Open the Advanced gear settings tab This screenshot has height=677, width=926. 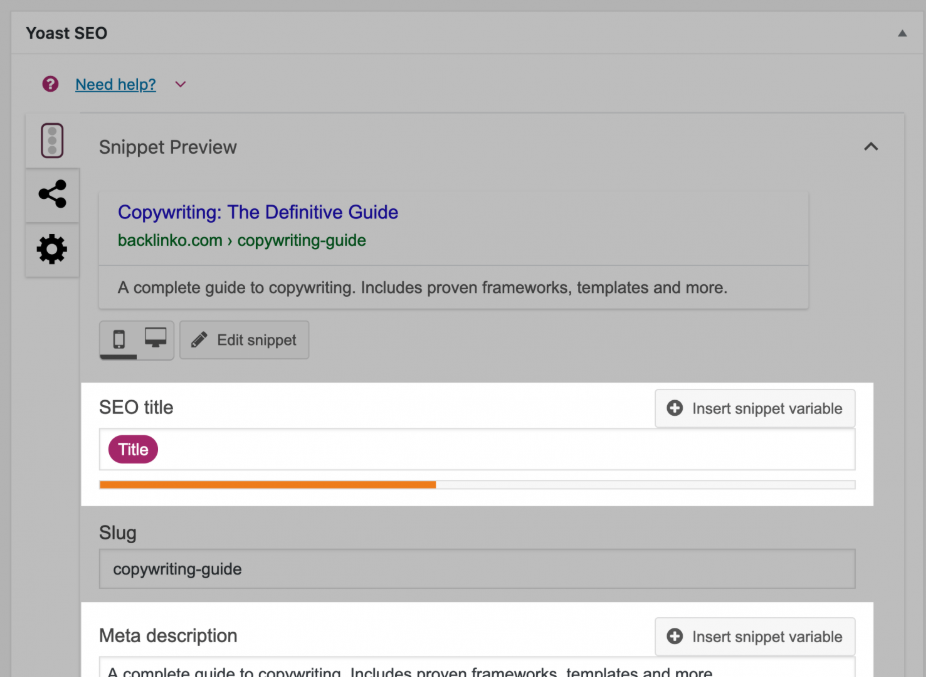coord(52,249)
